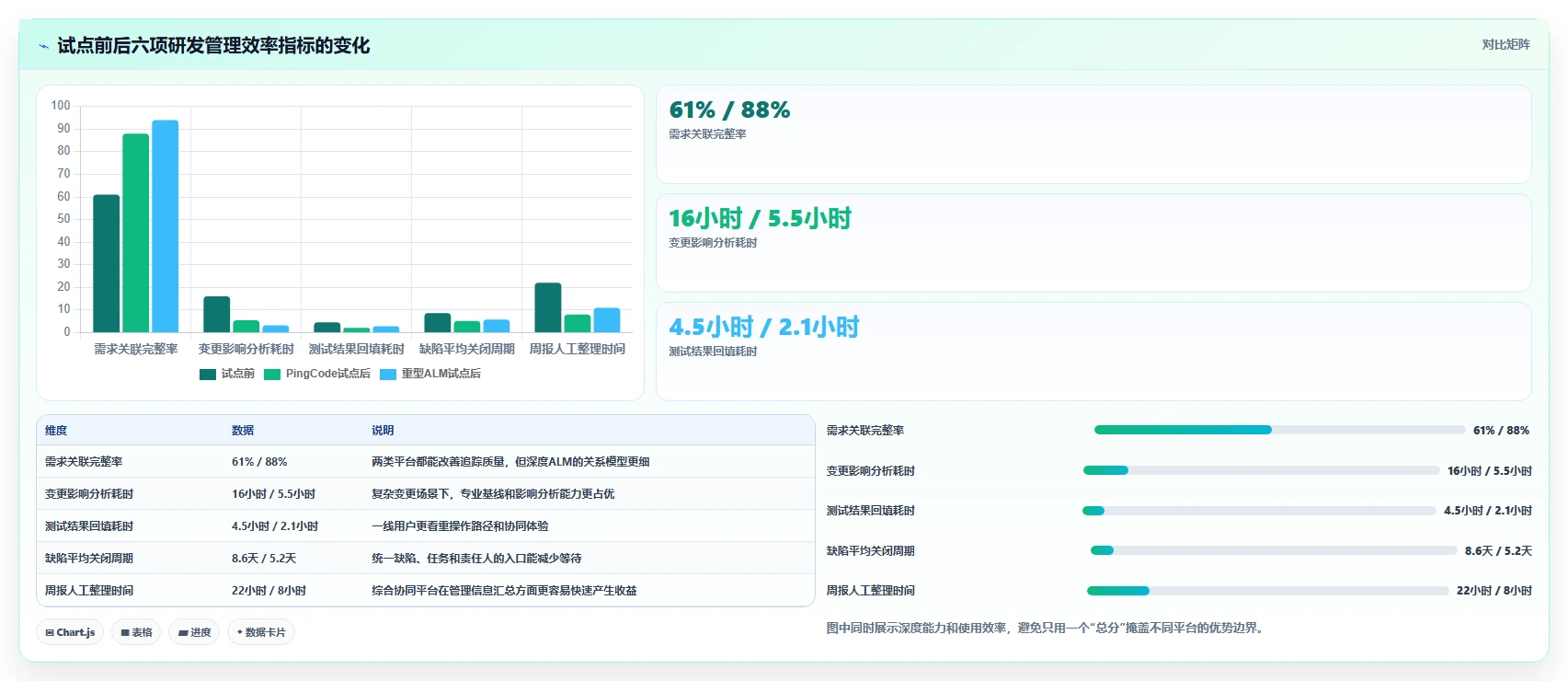Toggle the 重型ALM试点后 legend color box
The image size is (1568, 681).
point(388,374)
